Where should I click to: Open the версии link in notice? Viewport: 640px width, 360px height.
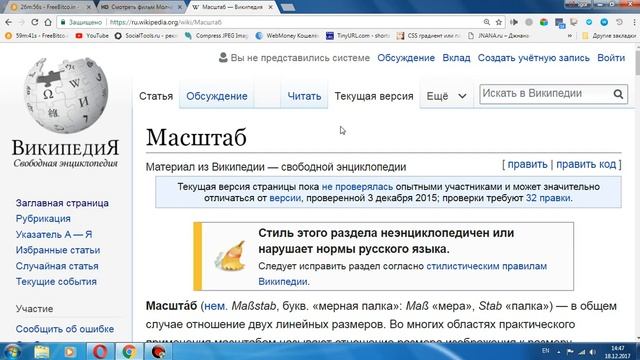tap(285, 198)
